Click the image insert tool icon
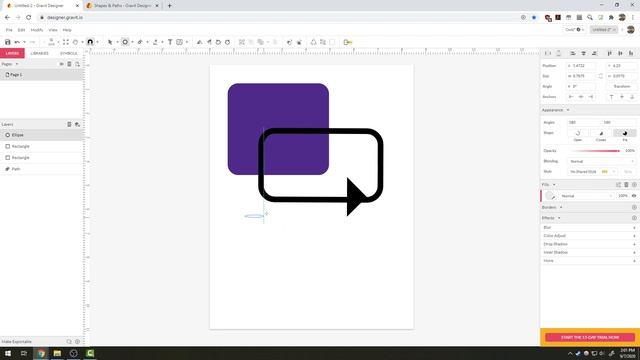This screenshot has height=360, width=640. coord(180,42)
